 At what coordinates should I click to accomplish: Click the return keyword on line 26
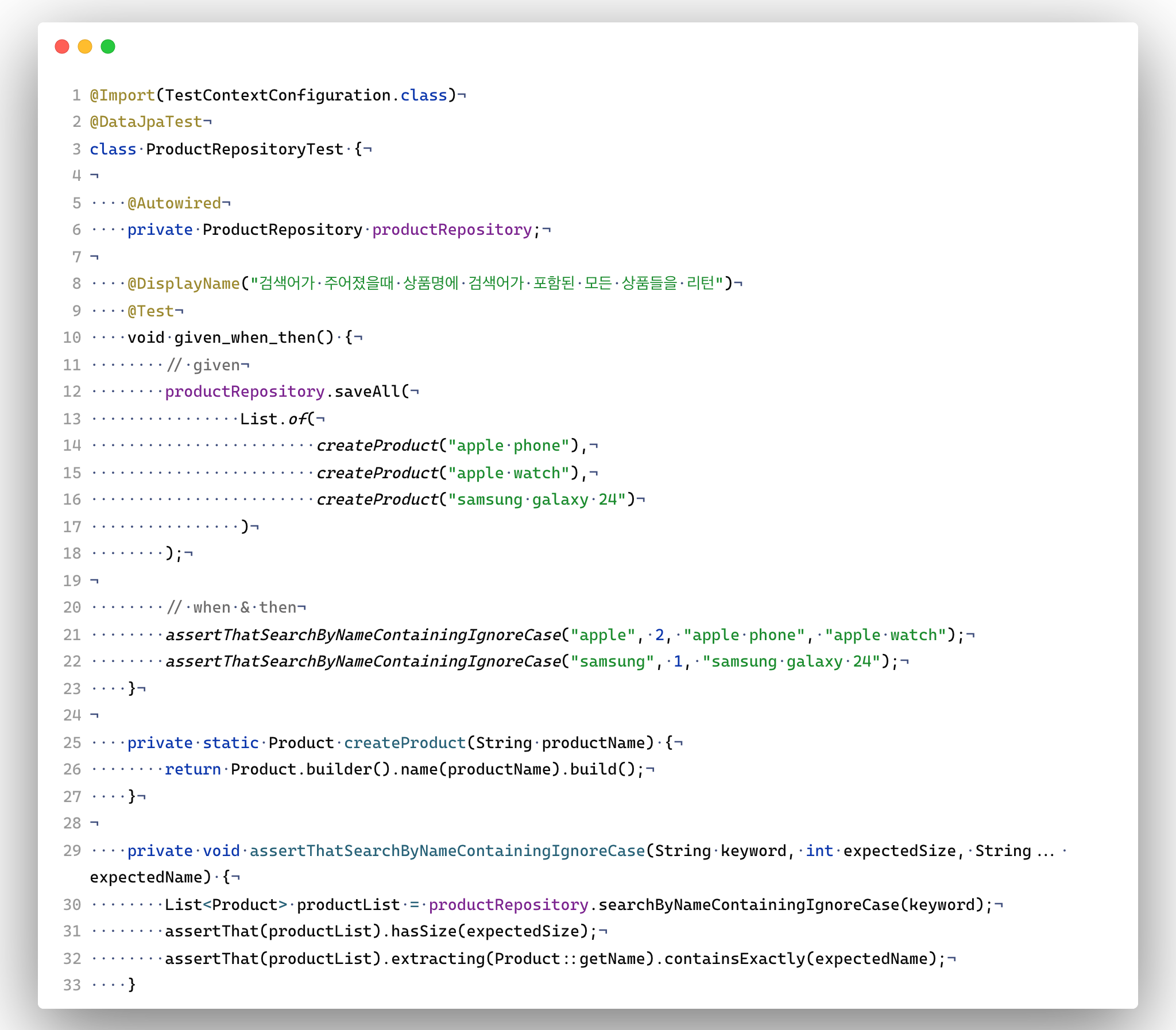click(193, 769)
